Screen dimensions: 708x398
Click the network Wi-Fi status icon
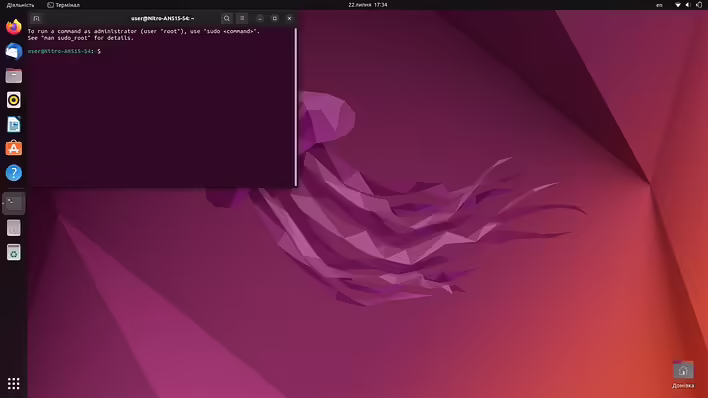point(678,5)
